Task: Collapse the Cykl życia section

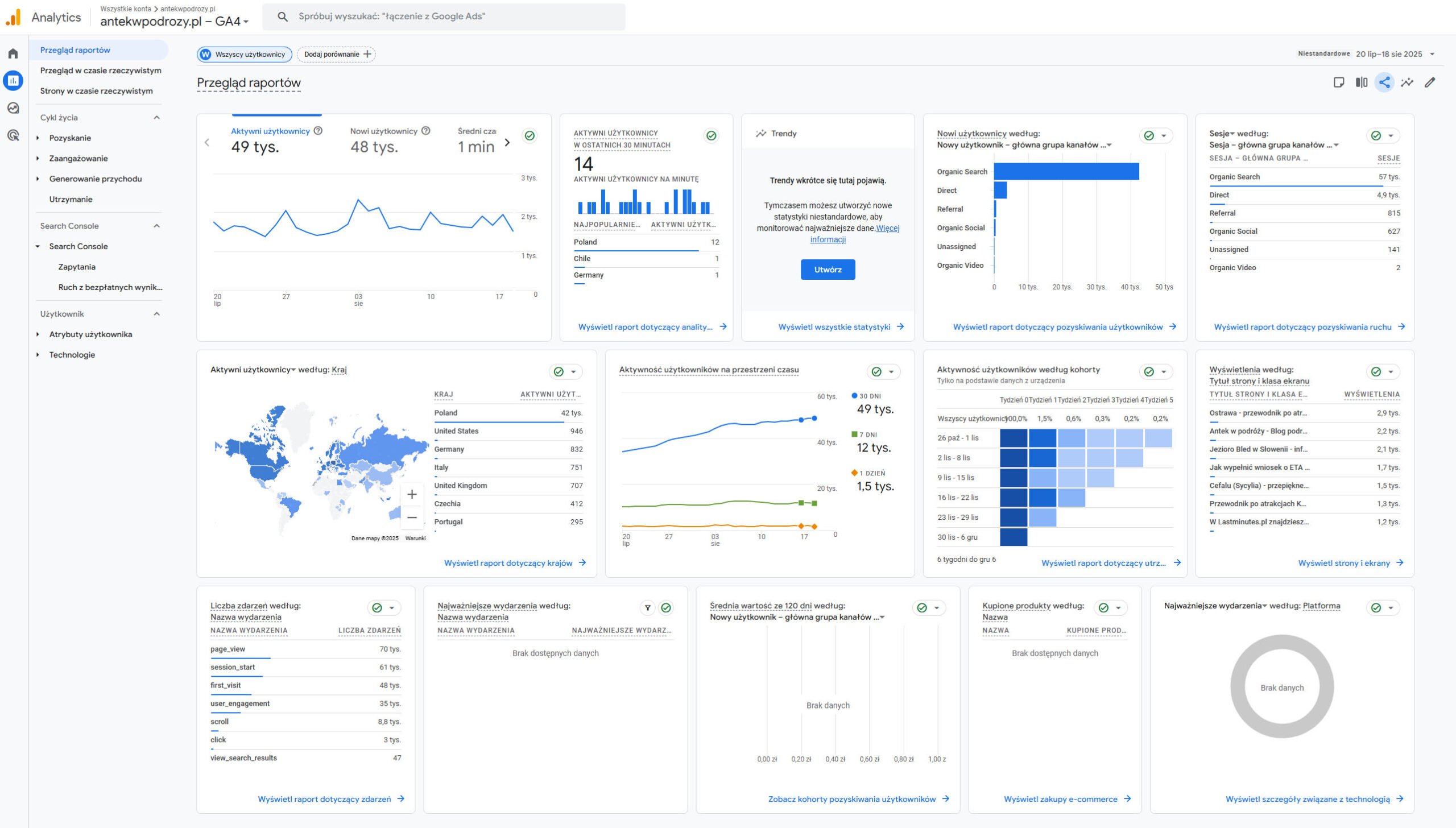Action: click(x=156, y=117)
